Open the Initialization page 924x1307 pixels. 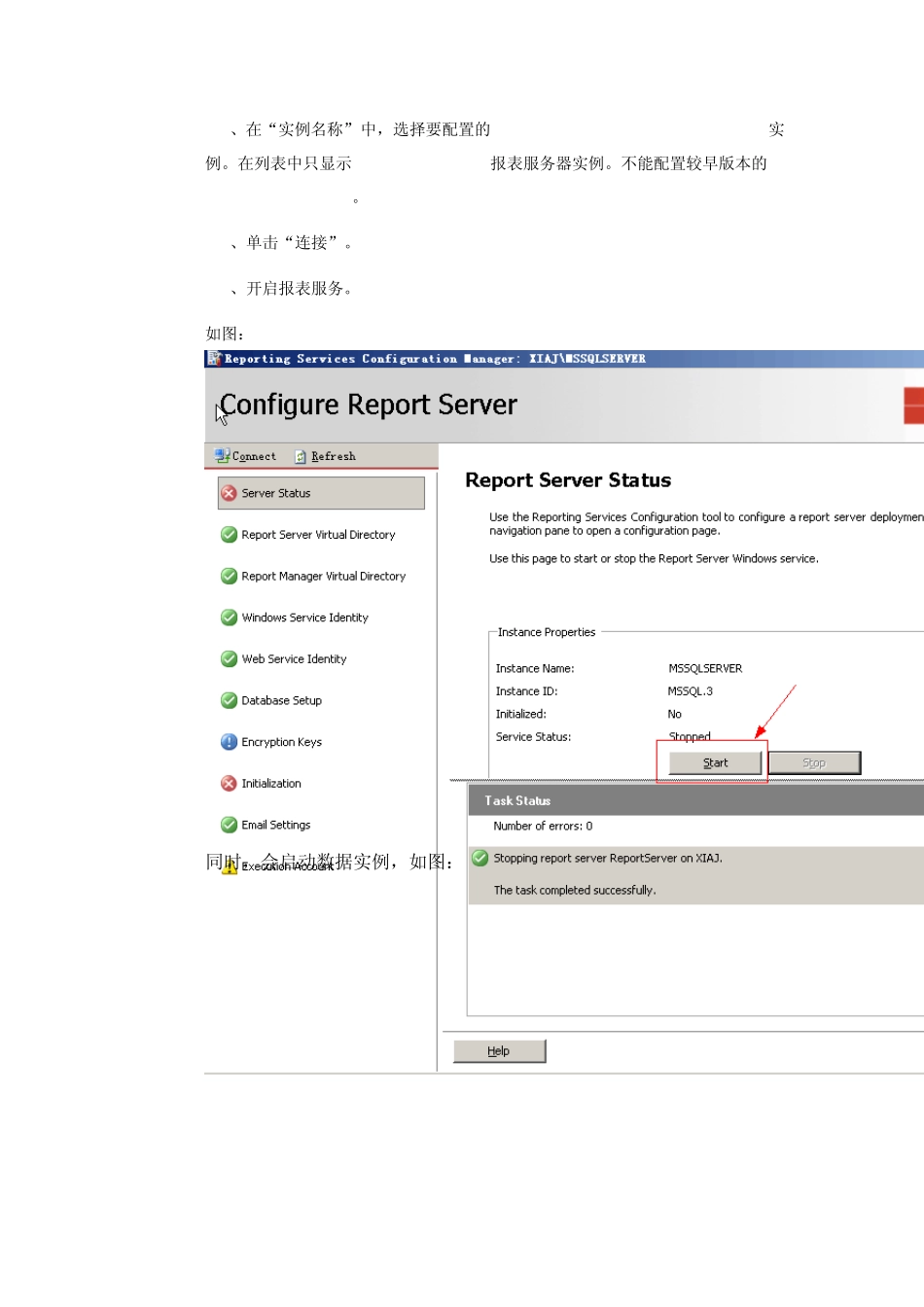270,784
